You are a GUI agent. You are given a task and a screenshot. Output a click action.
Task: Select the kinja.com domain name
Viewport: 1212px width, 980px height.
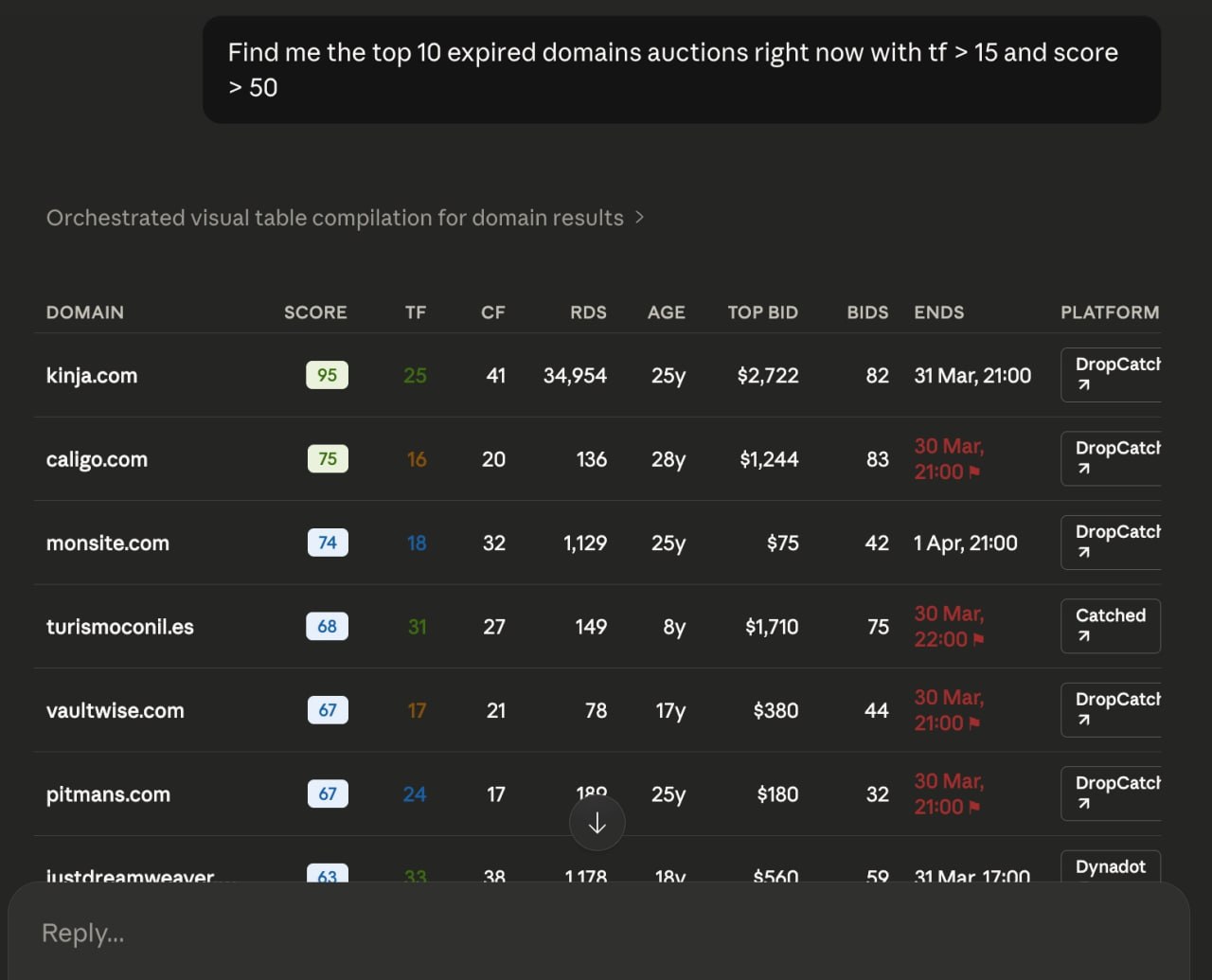tap(92, 376)
